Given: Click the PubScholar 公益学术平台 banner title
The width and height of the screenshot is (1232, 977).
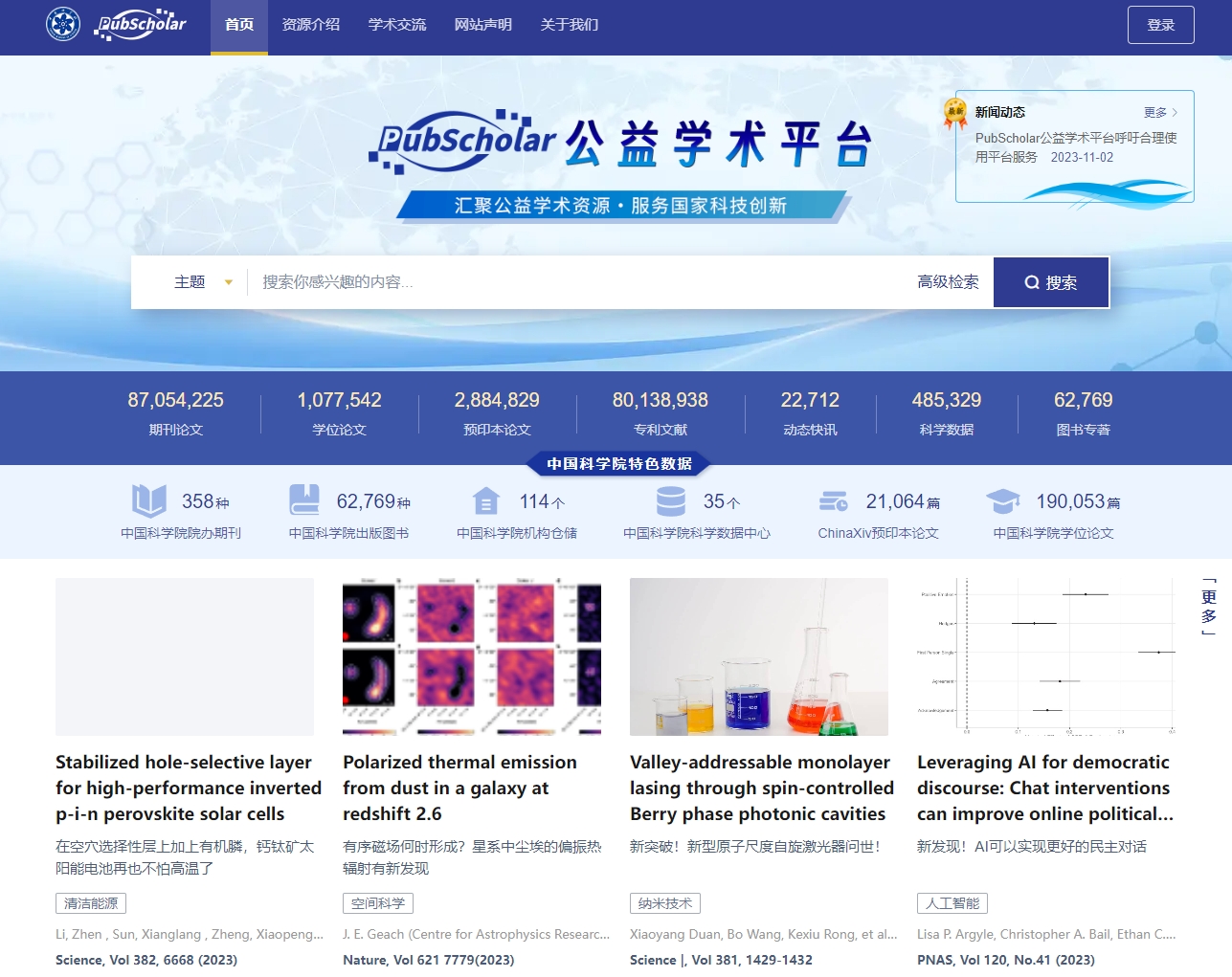Looking at the screenshot, I should tap(620, 144).
